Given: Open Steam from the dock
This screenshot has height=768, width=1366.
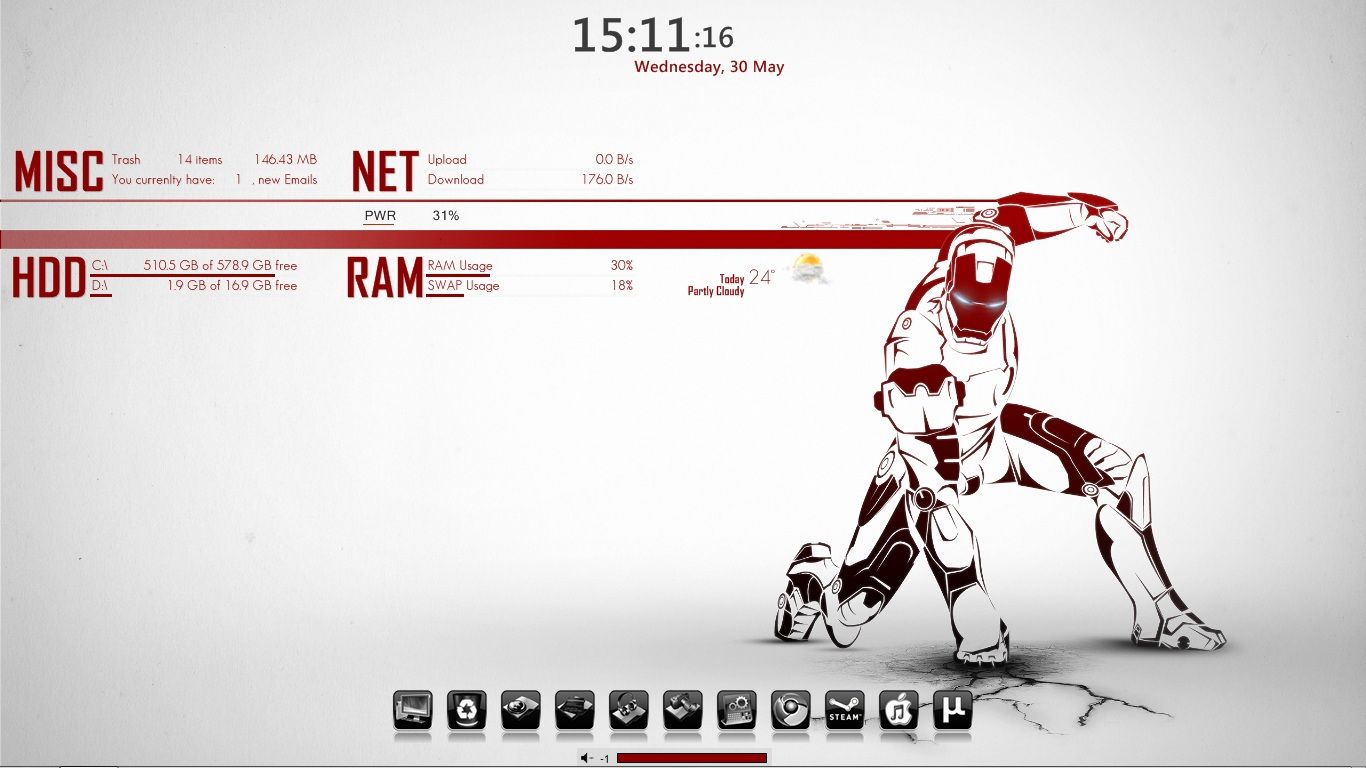Looking at the screenshot, I should pos(844,712).
